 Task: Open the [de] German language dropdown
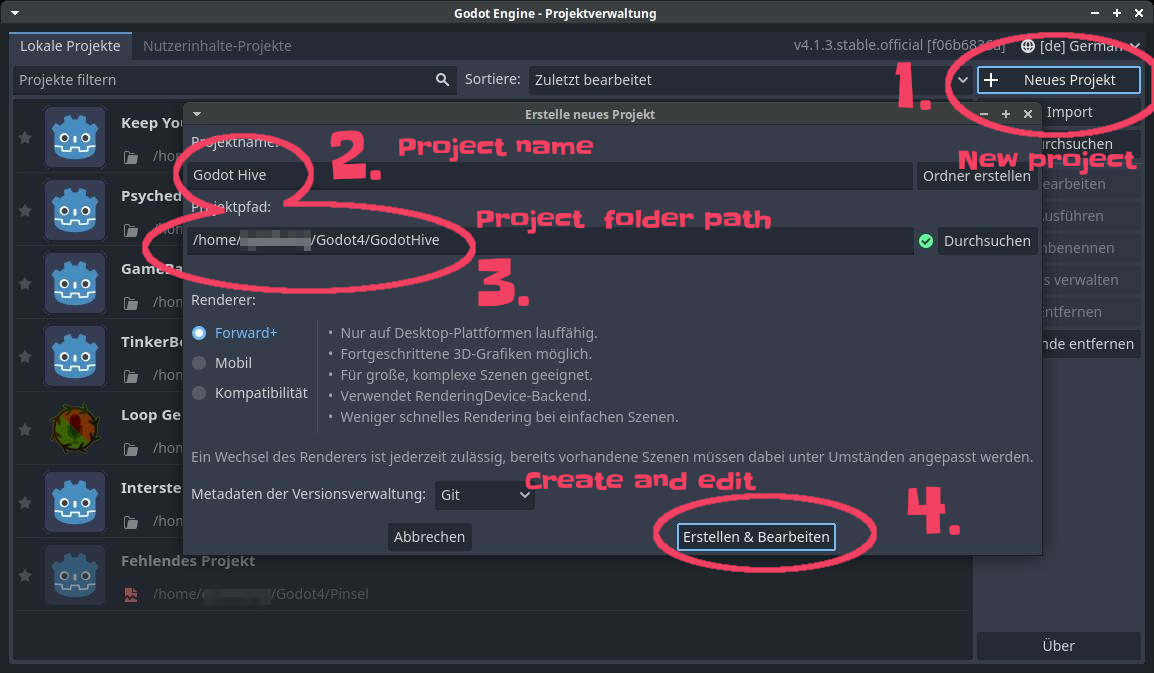click(x=1080, y=46)
